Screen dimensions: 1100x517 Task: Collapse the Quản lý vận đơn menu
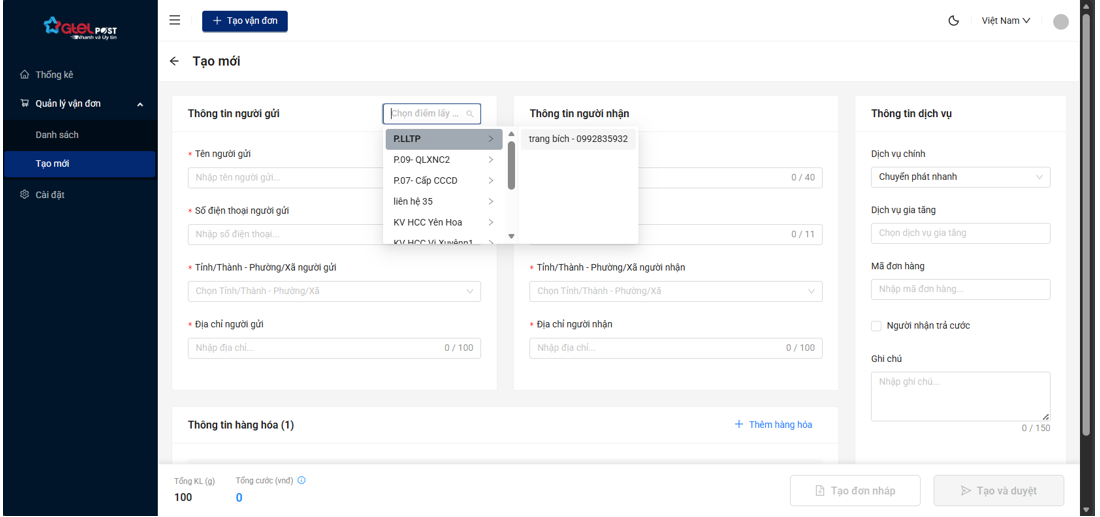140,104
